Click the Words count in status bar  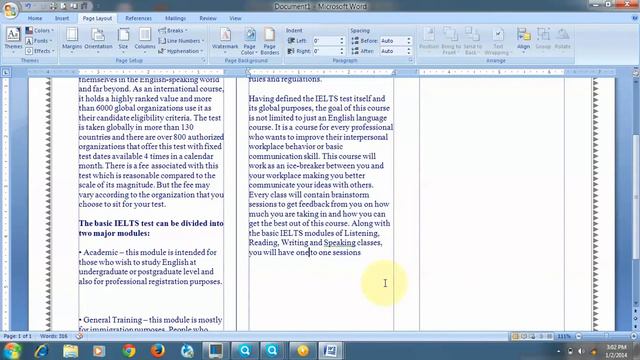pyautogui.click(x=53, y=336)
